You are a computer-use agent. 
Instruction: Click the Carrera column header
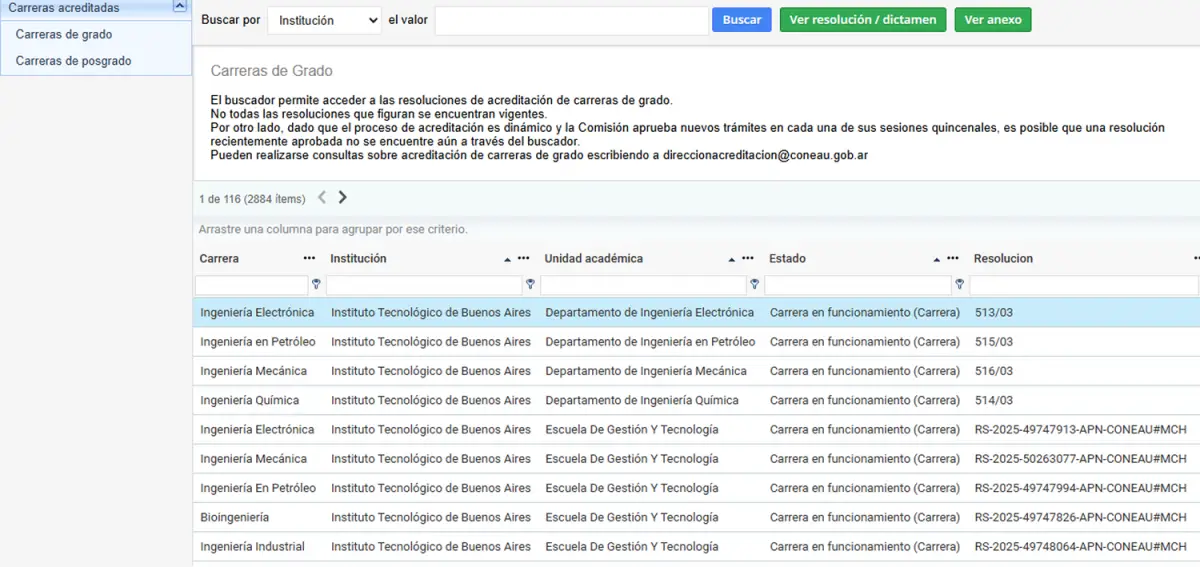219,259
